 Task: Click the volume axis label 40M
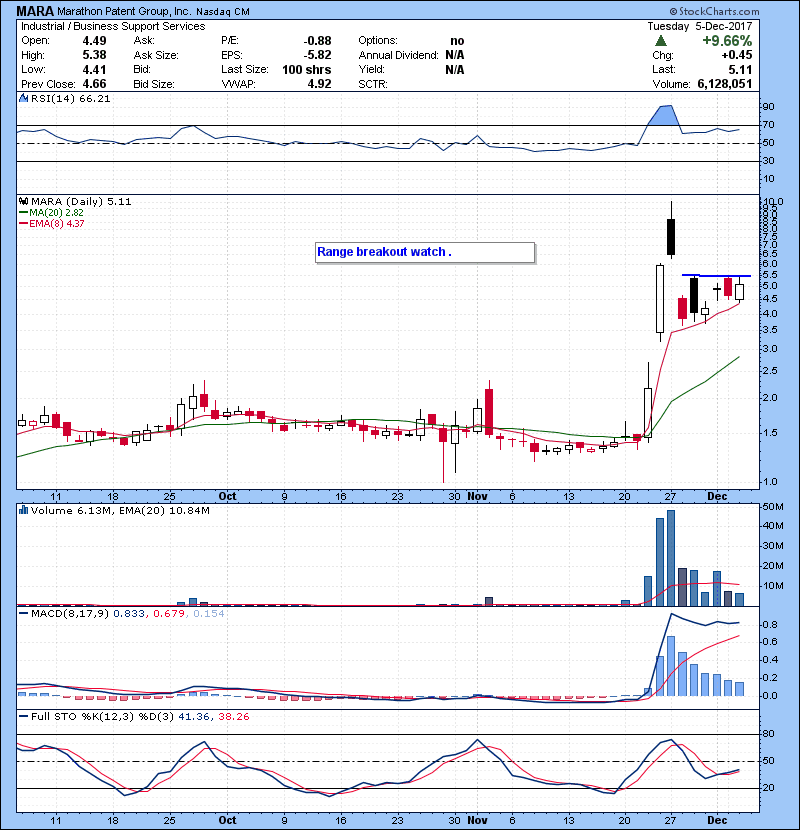(x=772, y=526)
